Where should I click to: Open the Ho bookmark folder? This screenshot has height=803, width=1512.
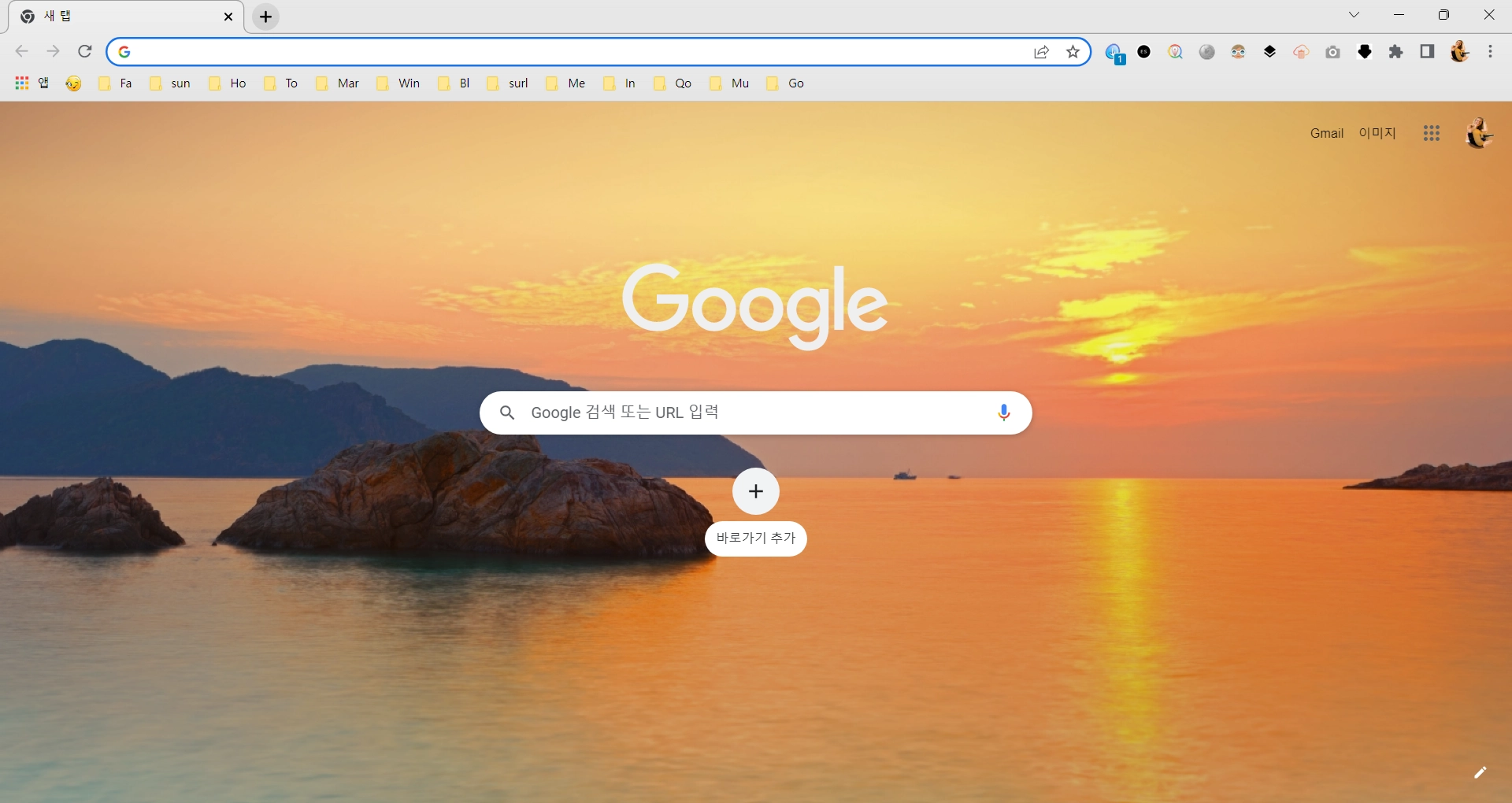[x=227, y=83]
